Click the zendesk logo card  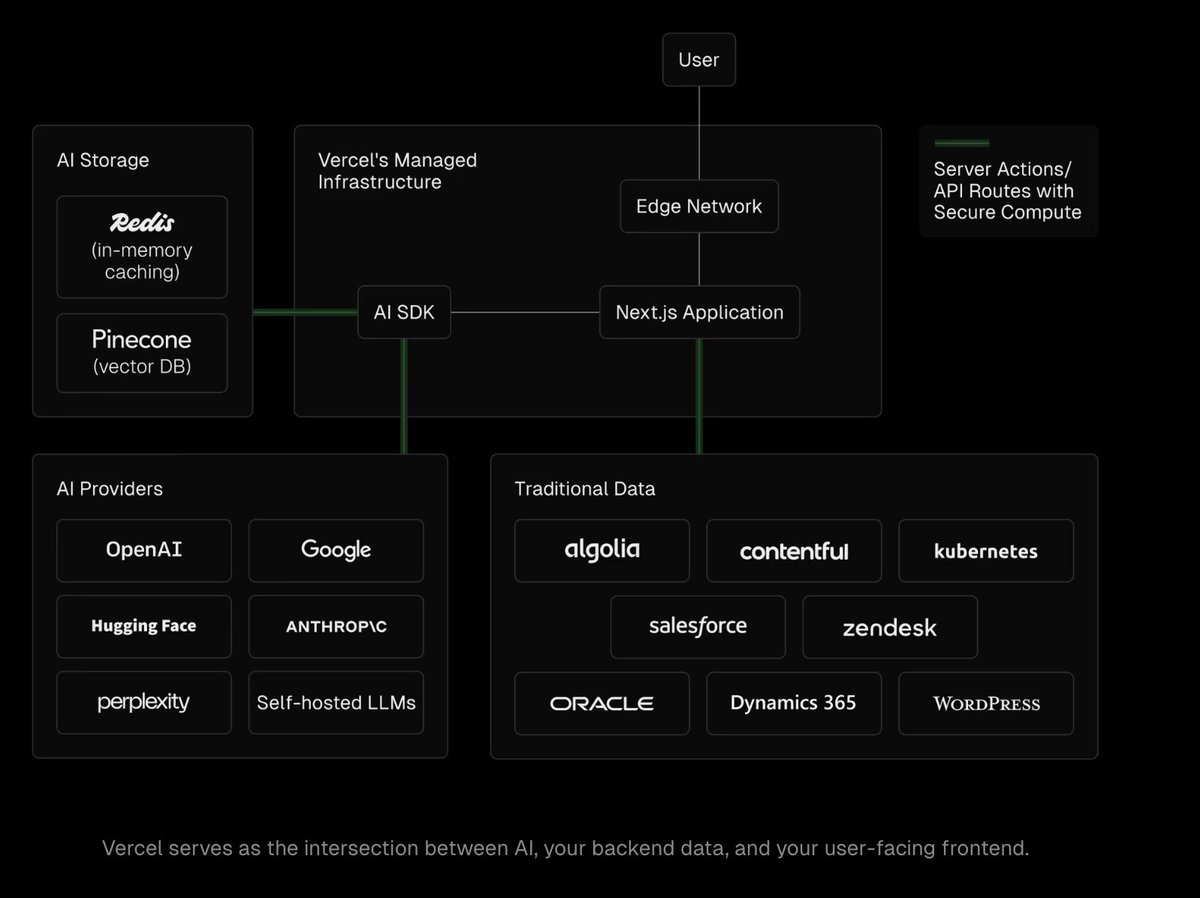tap(890, 626)
